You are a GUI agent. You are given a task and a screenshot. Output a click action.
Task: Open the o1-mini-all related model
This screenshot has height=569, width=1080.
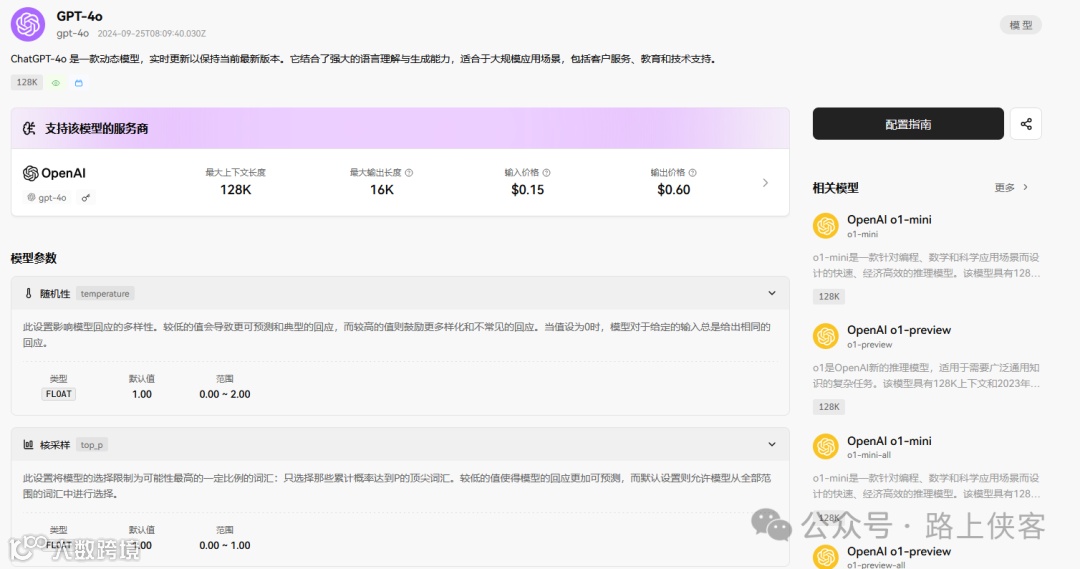(889, 441)
